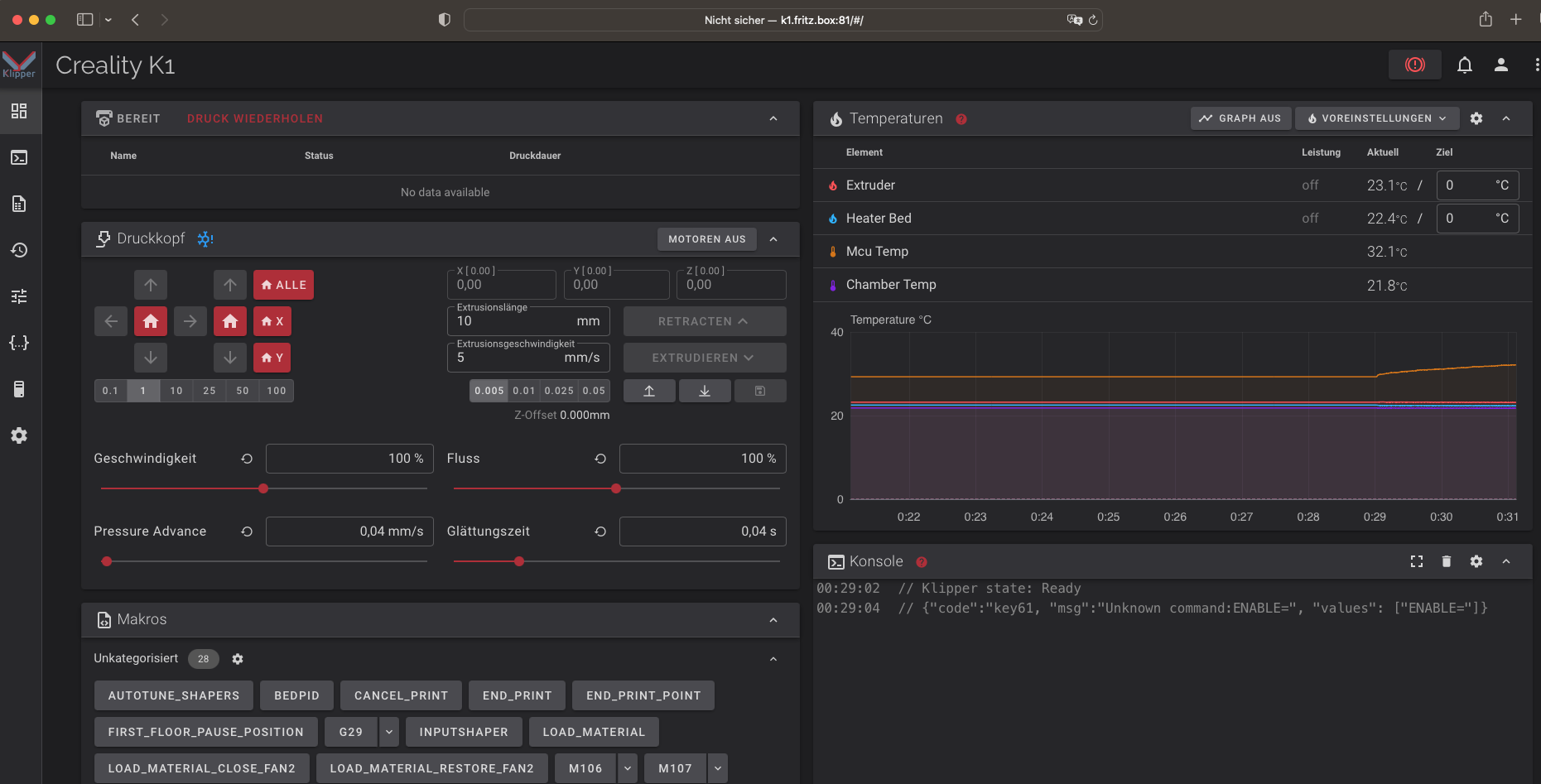Adjust the Geschwindigkeit slider handle
Screen dimensions: 1541x784
(x=263, y=488)
